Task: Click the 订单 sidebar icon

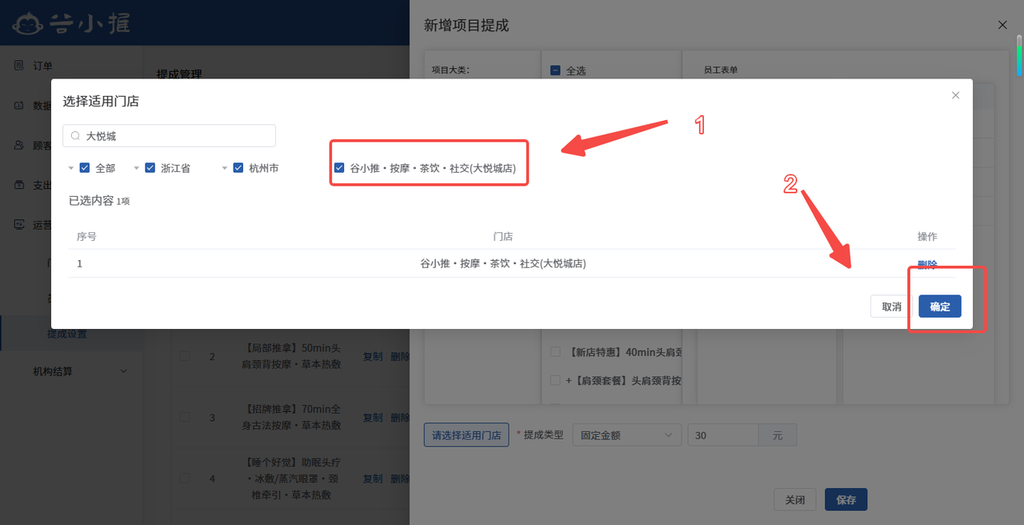Action: (x=19, y=65)
